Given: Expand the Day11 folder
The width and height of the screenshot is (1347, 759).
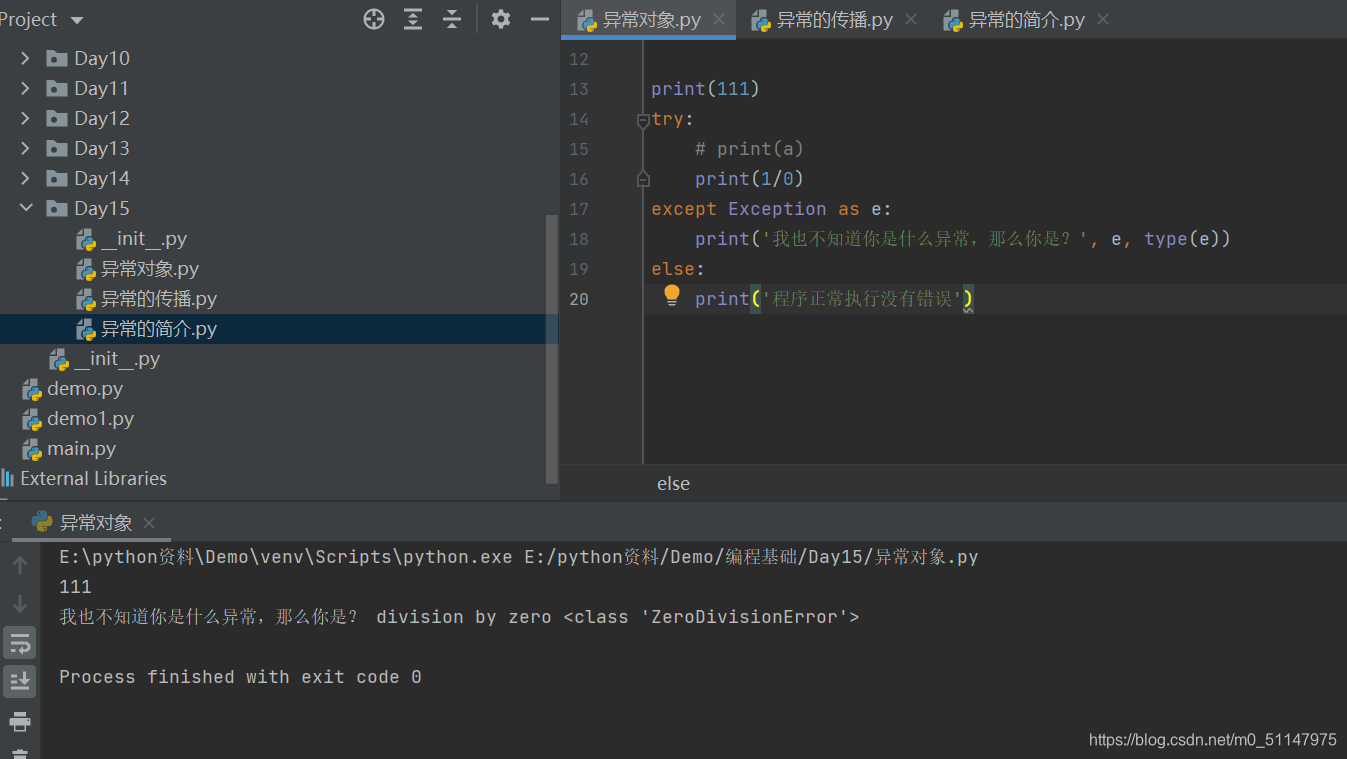Looking at the screenshot, I should pyautogui.click(x=25, y=88).
